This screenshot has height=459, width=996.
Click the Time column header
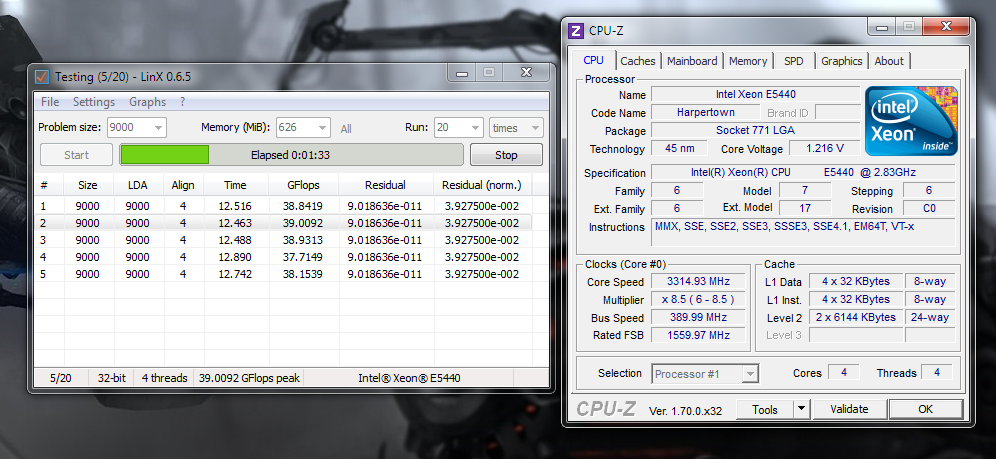235,185
